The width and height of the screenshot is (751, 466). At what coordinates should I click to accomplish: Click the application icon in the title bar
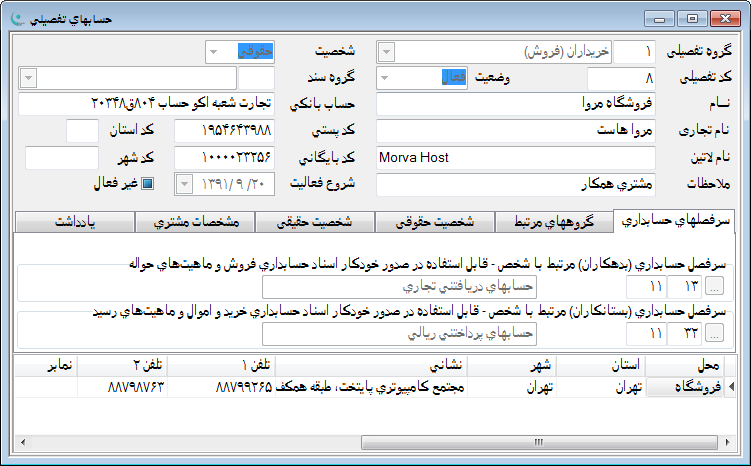[18, 19]
